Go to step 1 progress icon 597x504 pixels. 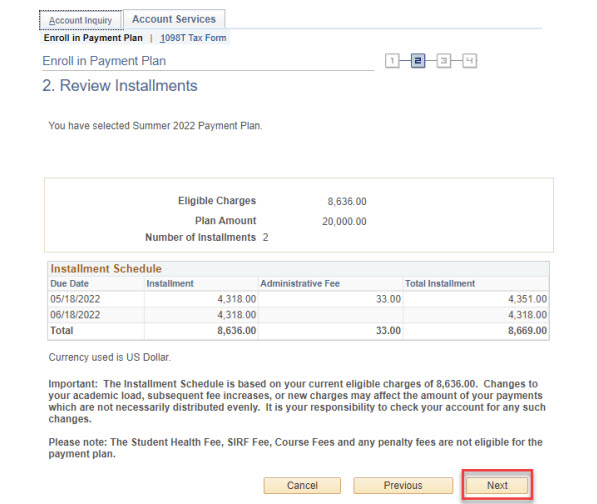(x=392, y=61)
